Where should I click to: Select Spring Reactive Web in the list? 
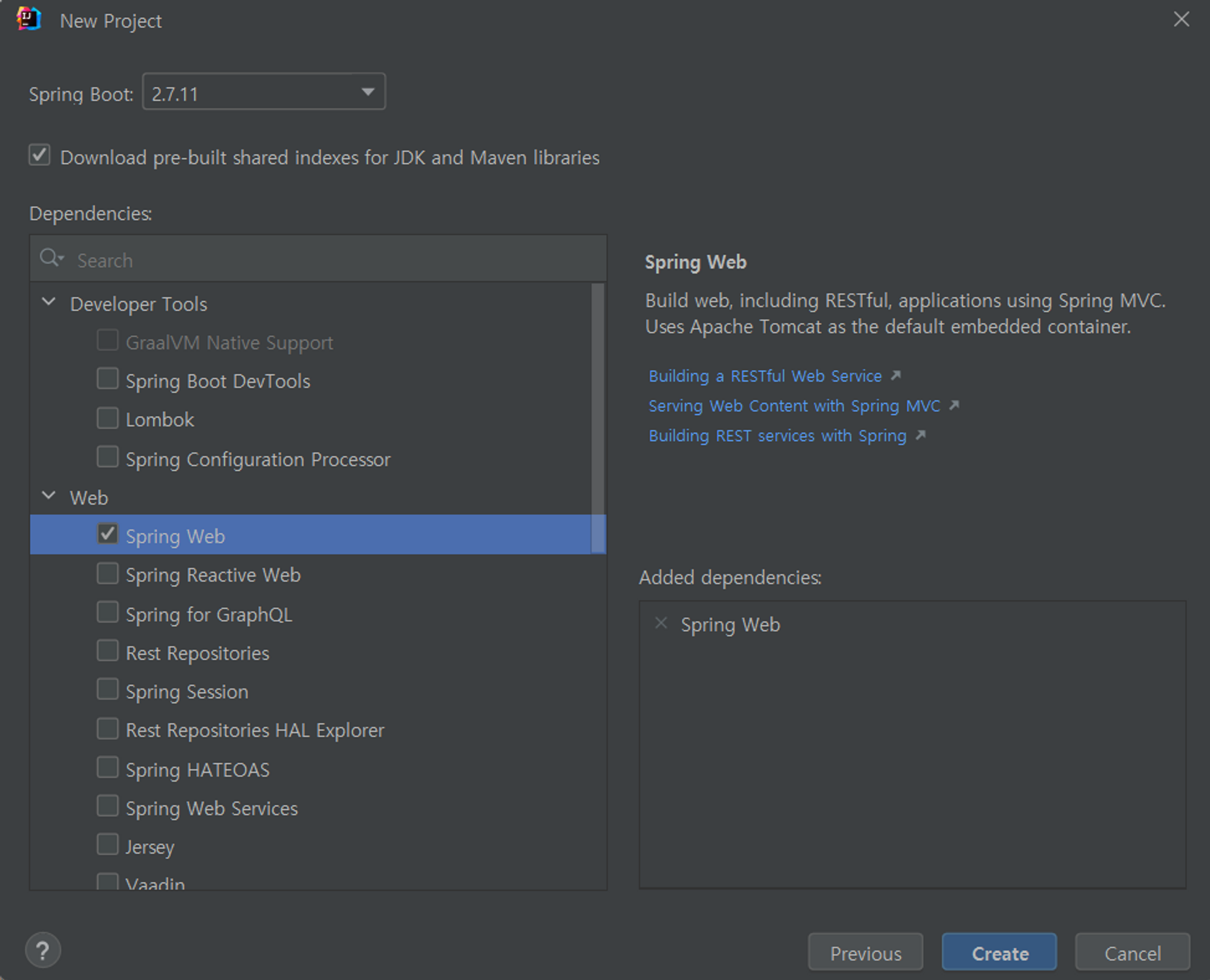pos(213,575)
